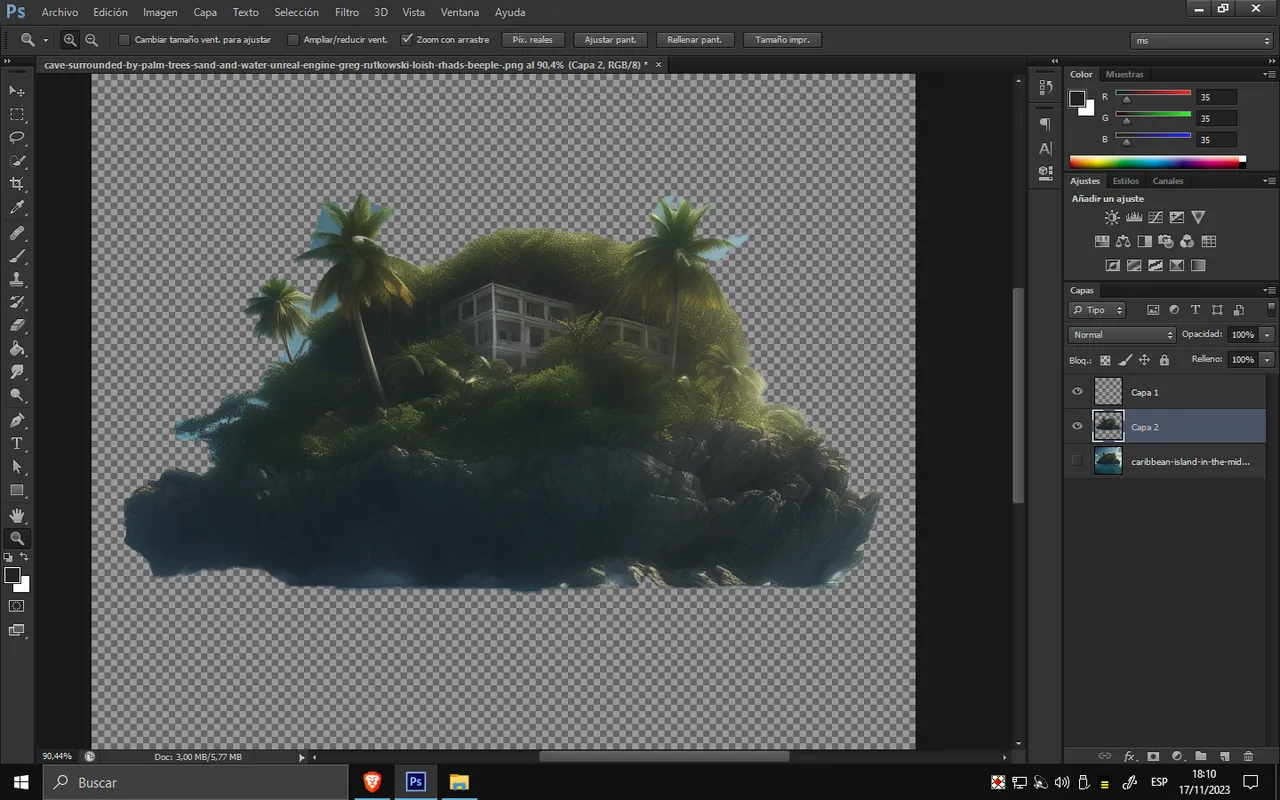This screenshot has width=1280, height=800.
Task: Select the Path Selection tool
Action: (17, 467)
